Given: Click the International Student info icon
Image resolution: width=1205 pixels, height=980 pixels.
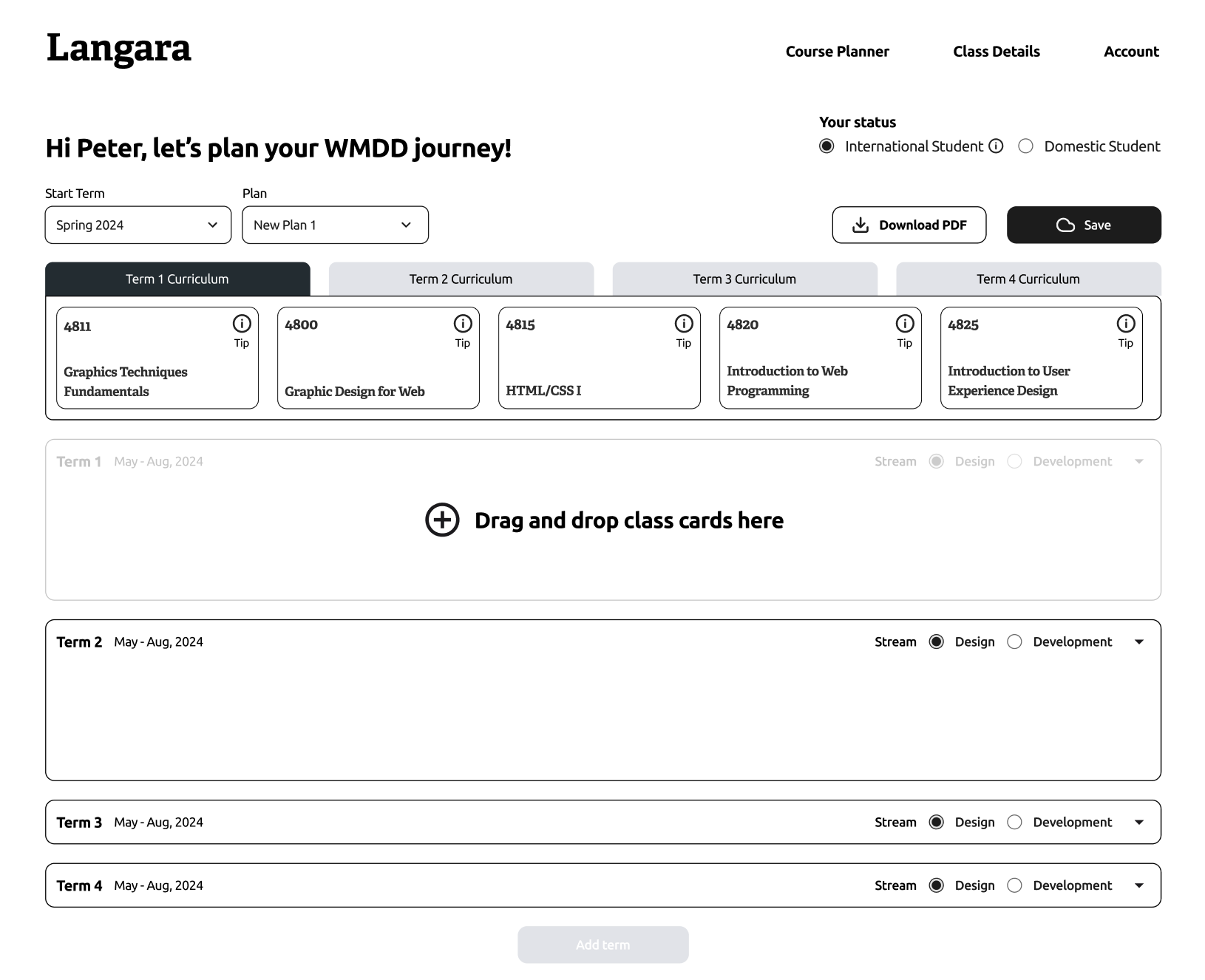Looking at the screenshot, I should tap(996, 146).
